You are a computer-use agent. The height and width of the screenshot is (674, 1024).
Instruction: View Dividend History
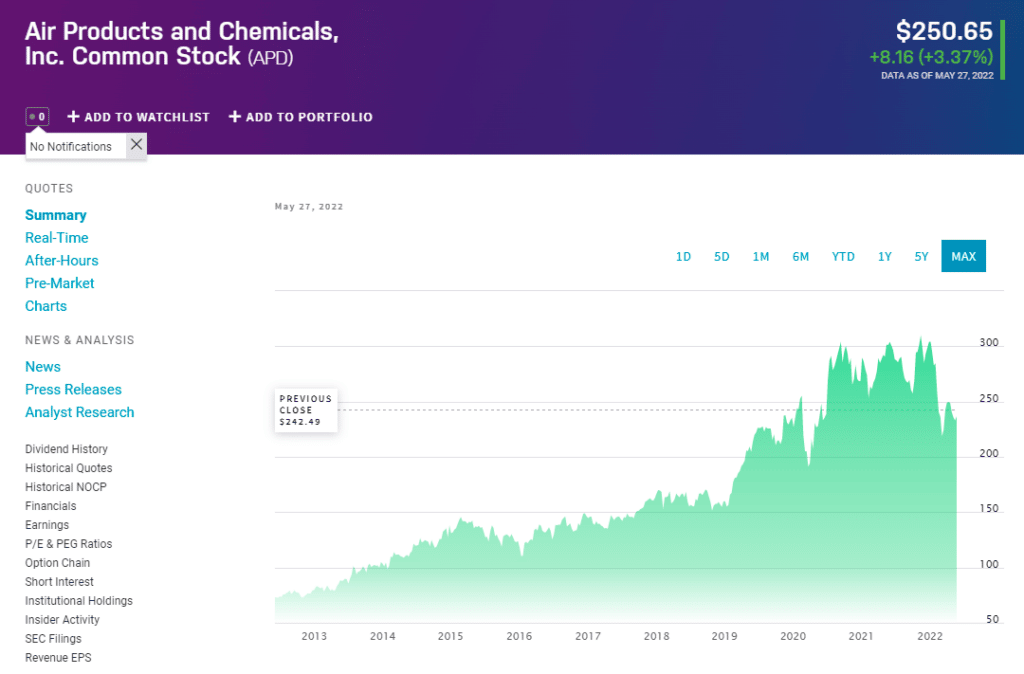67,449
